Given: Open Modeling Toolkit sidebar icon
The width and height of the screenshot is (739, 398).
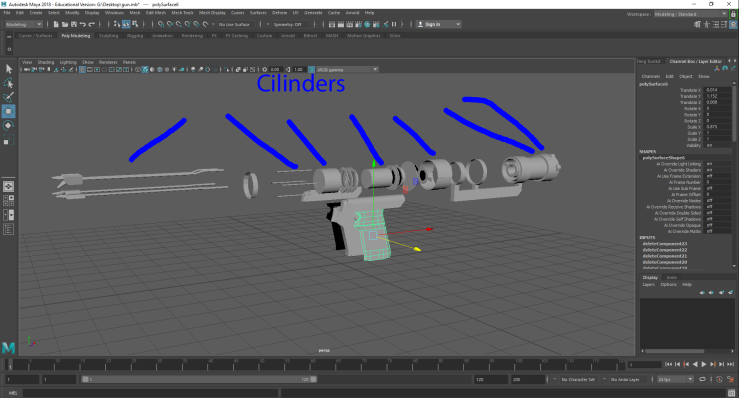Looking at the screenshot, I should click(x=698, y=24).
